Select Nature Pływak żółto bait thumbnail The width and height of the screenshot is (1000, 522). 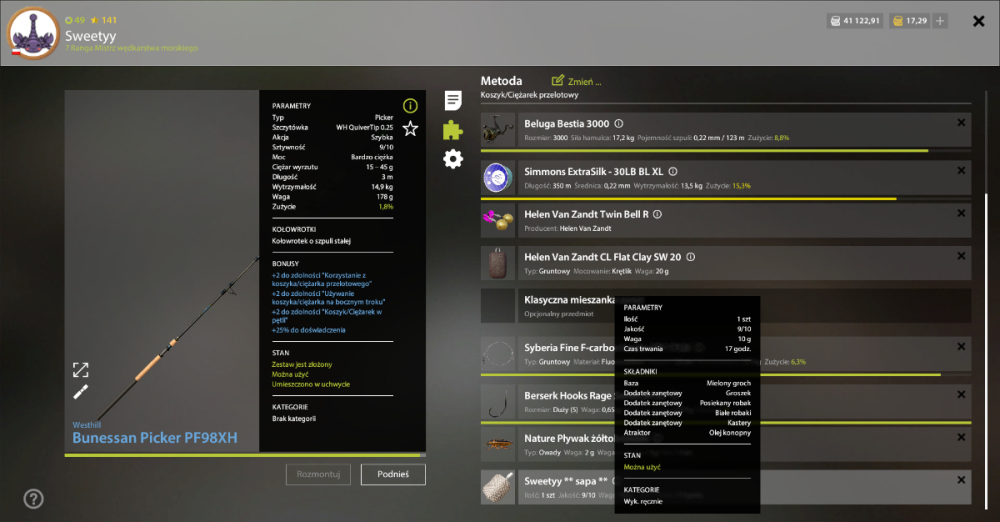[497, 445]
